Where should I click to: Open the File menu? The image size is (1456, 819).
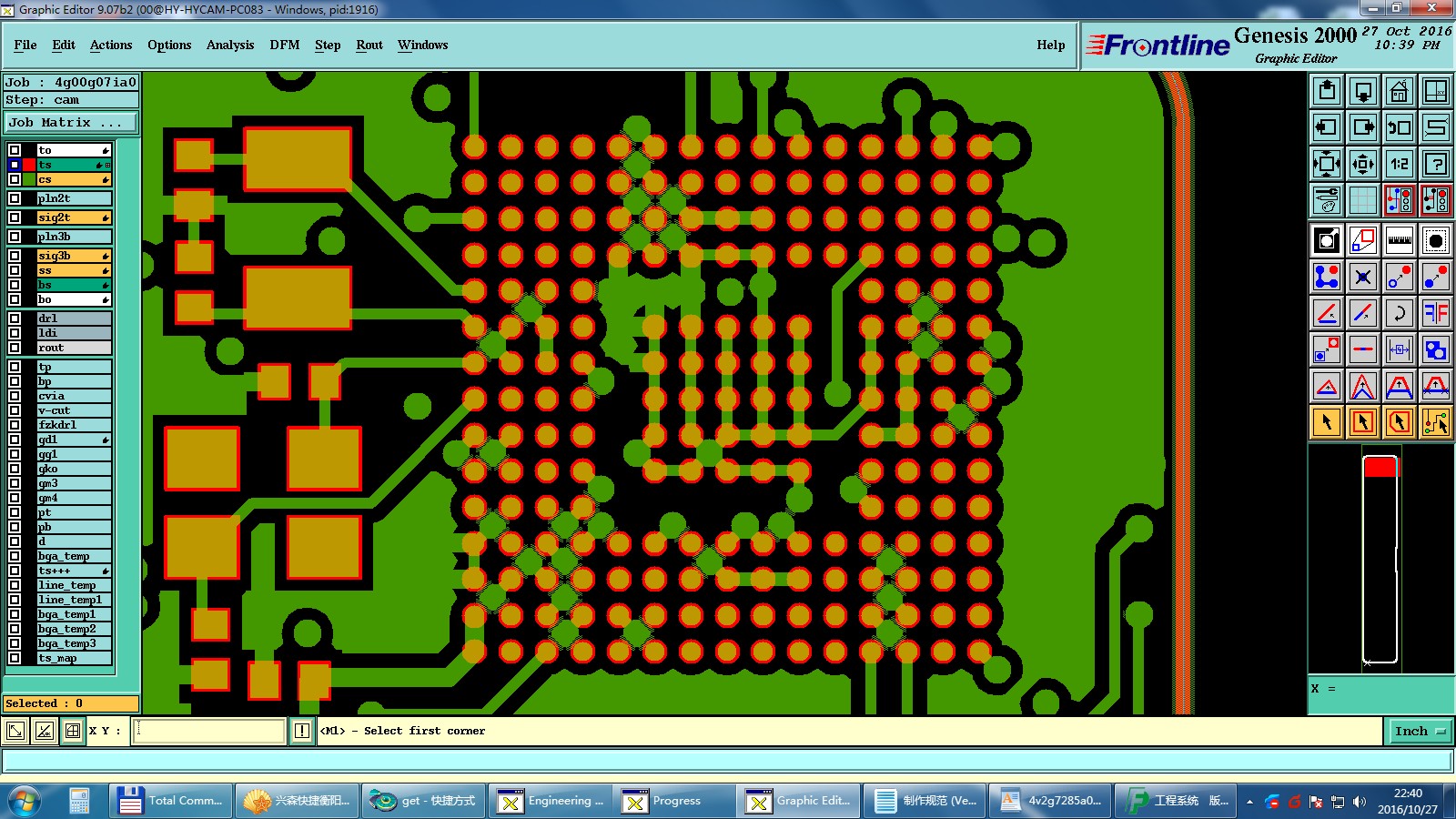25,45
